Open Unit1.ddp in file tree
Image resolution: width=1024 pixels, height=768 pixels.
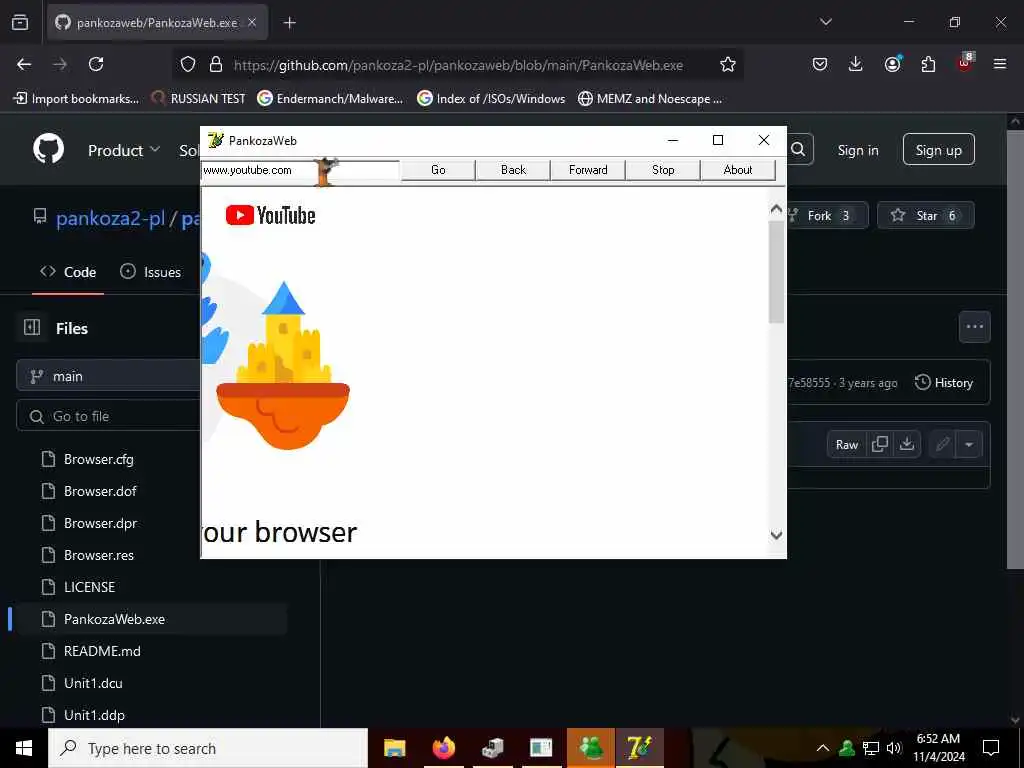[x=94, y=715]
